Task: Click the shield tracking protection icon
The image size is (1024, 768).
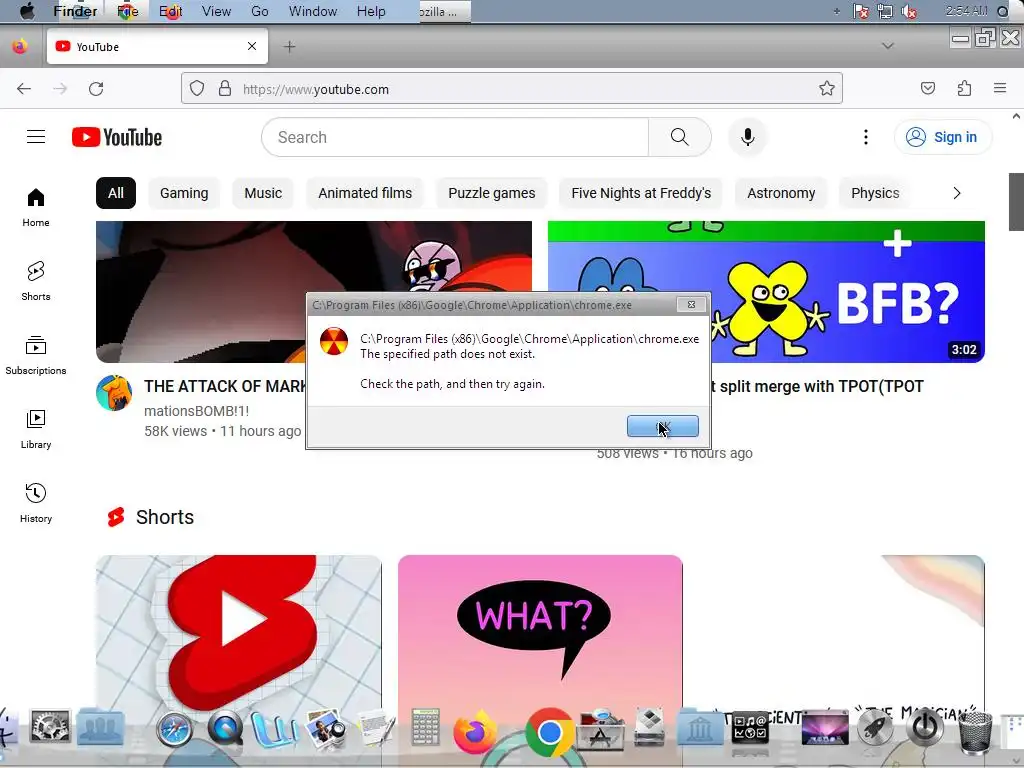Action: tap(197, 89)
